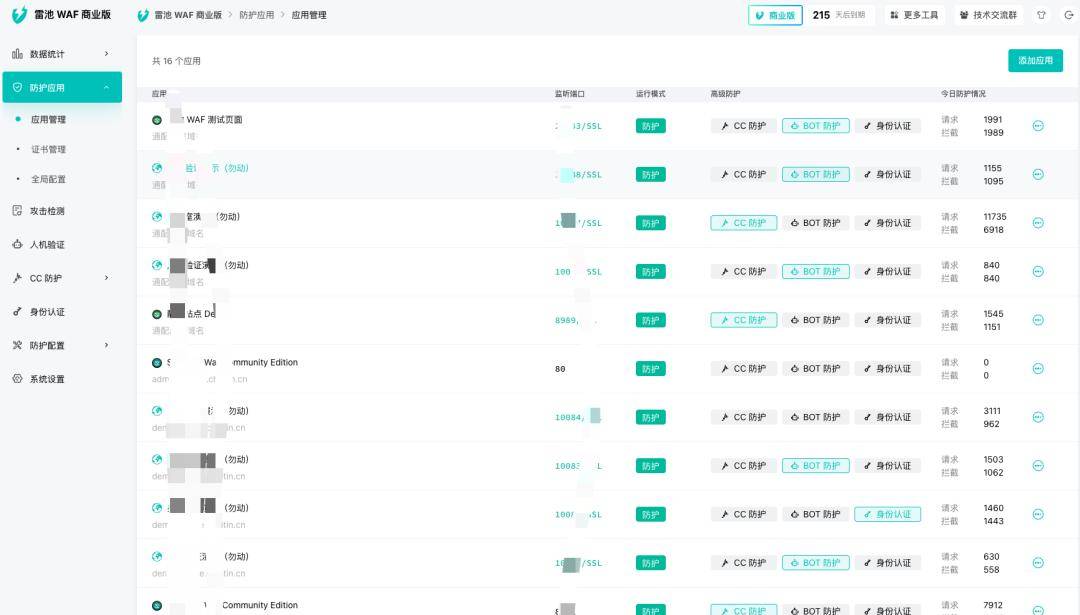Enable BOT 防护 for the WAF 测试页面 app
This screenshot has width=1080, height=615.
(815, 125)
